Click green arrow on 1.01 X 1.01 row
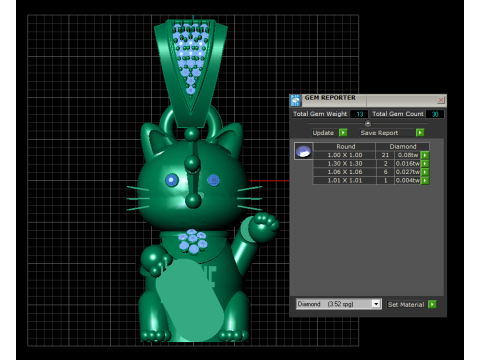The image size is (480, 360). (x=425, y=181)
